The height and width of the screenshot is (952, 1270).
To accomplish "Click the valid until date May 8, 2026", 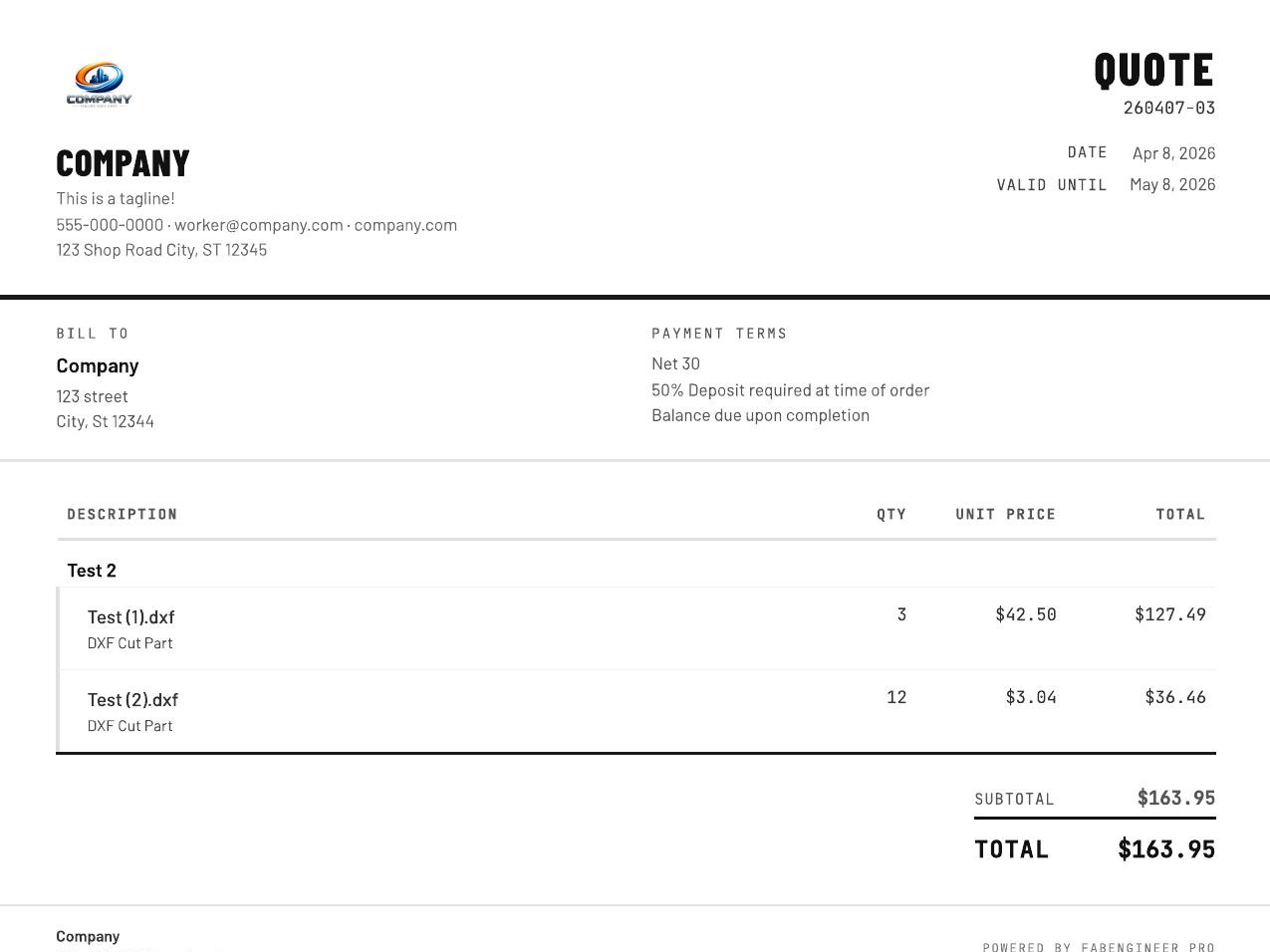I will point(1172,185).
